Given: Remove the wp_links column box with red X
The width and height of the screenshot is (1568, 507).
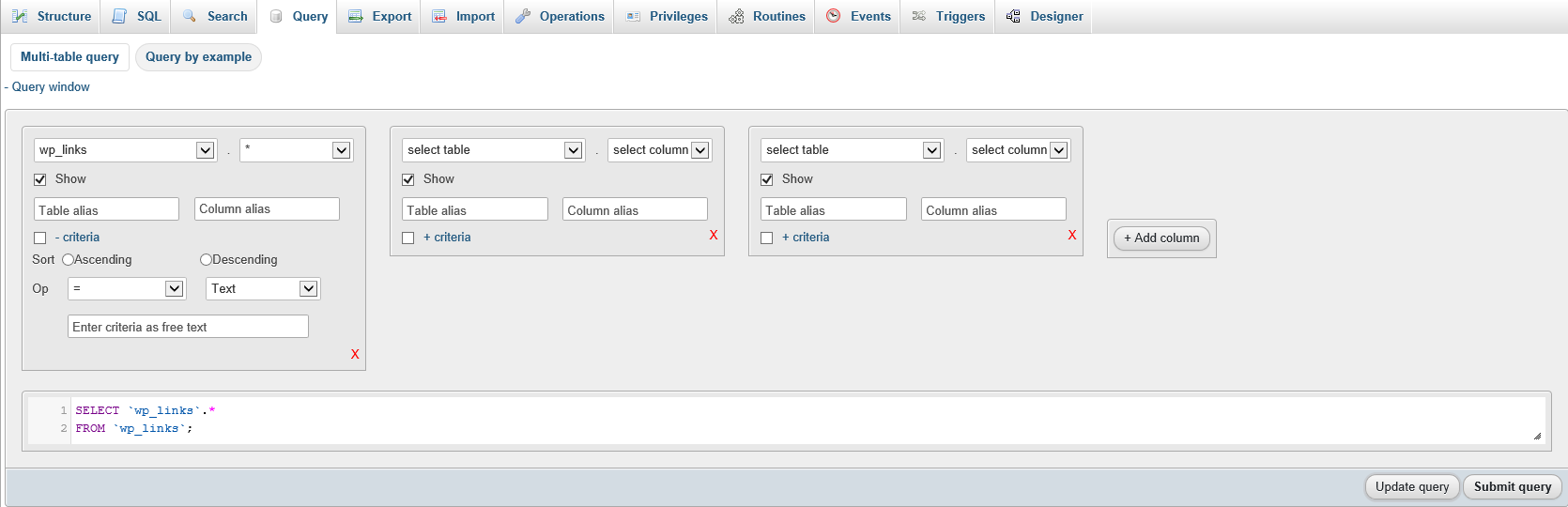Looking at the screenshot, I should tap(355, 354).
